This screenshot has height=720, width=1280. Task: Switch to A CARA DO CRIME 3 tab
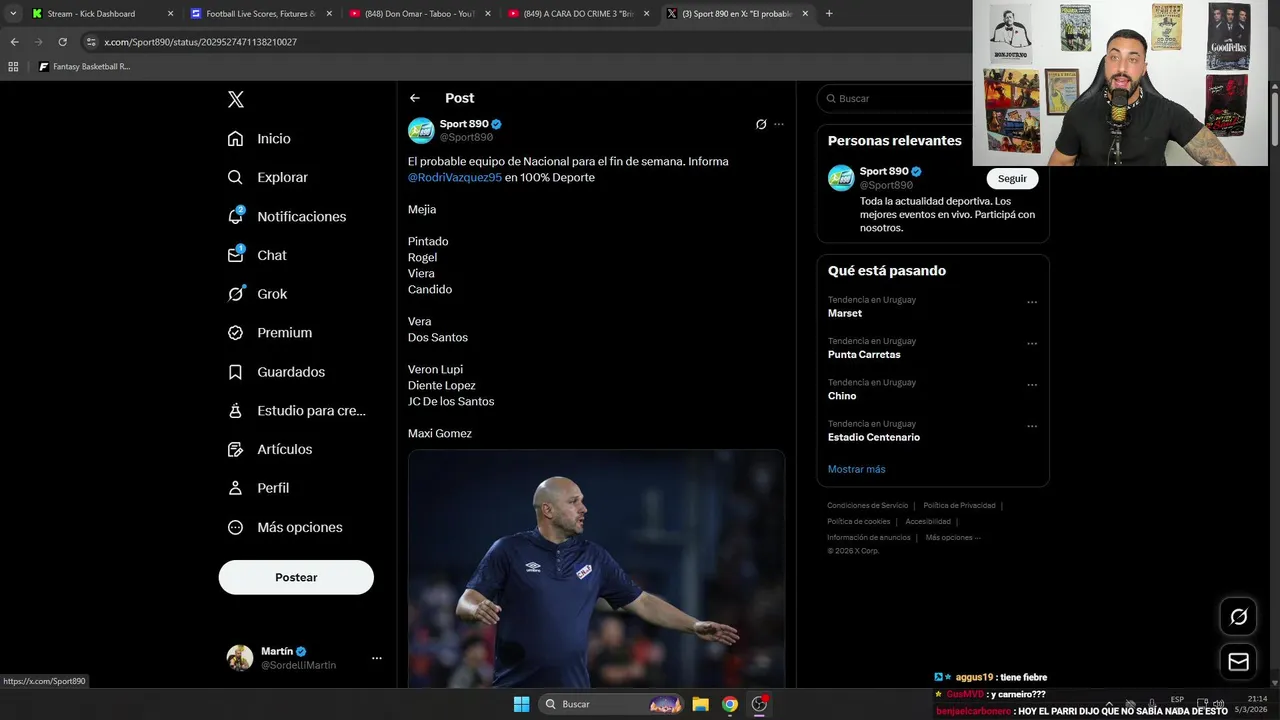tap(578, 14)
